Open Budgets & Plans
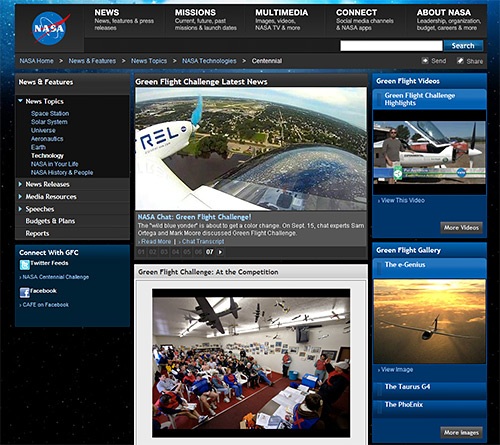This screenshot has width=500, height=445. pyautogui.click(x=50, y=221)
